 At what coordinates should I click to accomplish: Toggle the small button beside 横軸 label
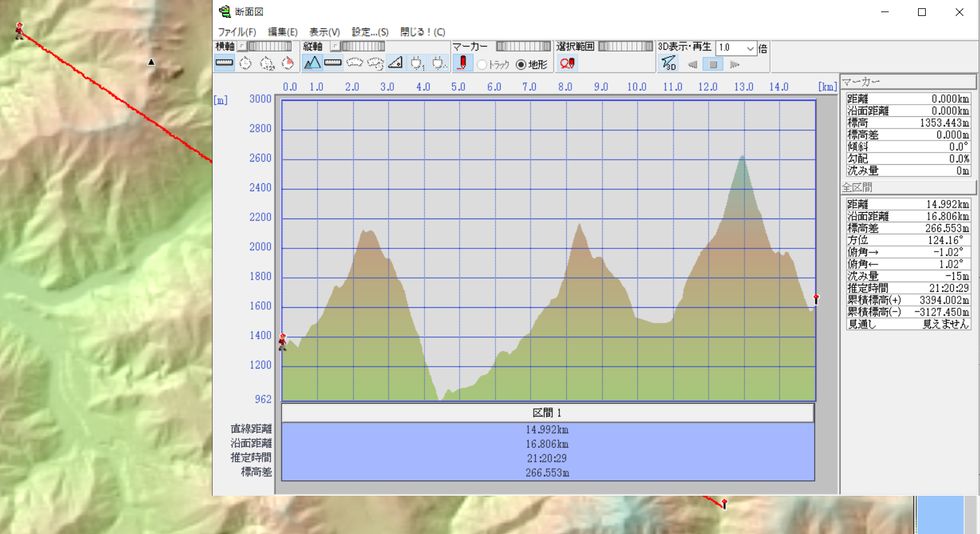pyautogui.click(x=242, y=46)
